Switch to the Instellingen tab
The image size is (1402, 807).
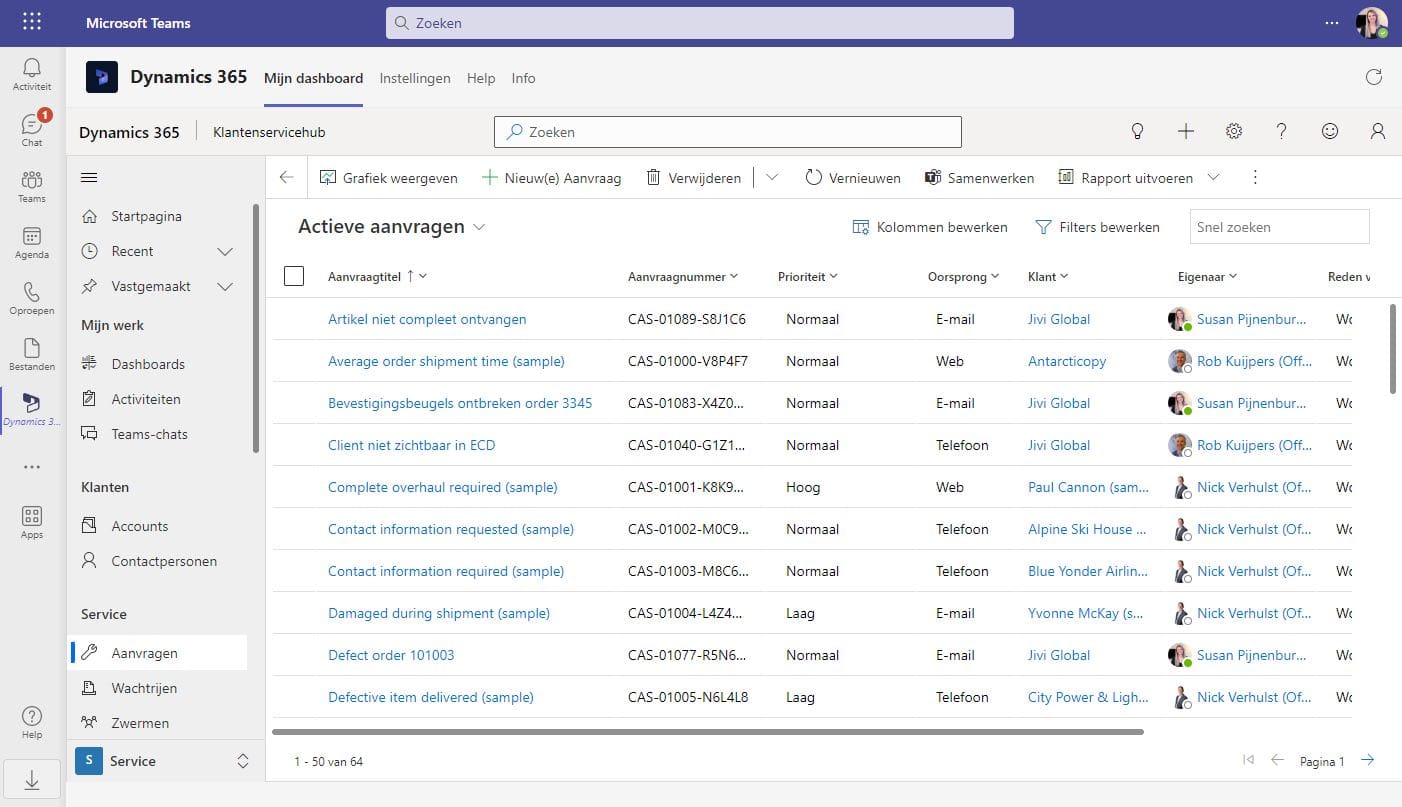(x=415, y=78)
